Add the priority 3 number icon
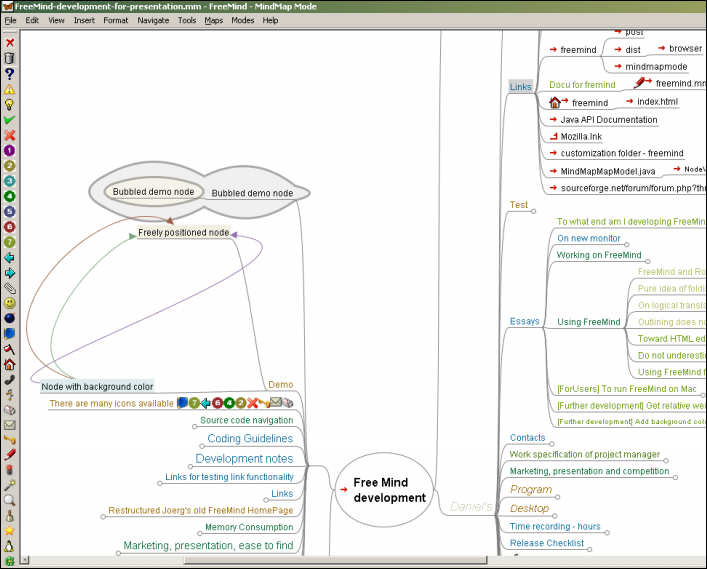Image resolution: width=707 pixels, height=569 pixels. (x=9, y=181)
